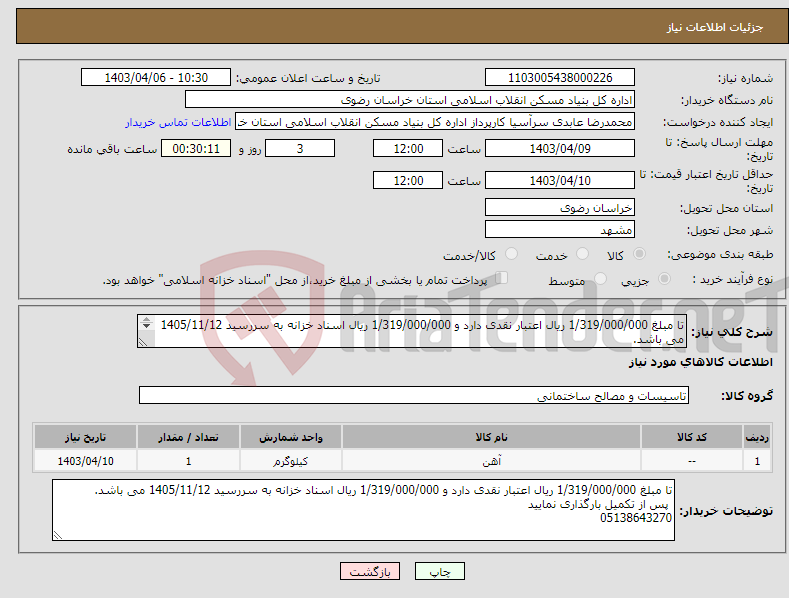This screenshot has height=598, width=789.
Task: Click the نام دستگاه خریدار field
Action: pyautogui.click(x=410, y=100)
